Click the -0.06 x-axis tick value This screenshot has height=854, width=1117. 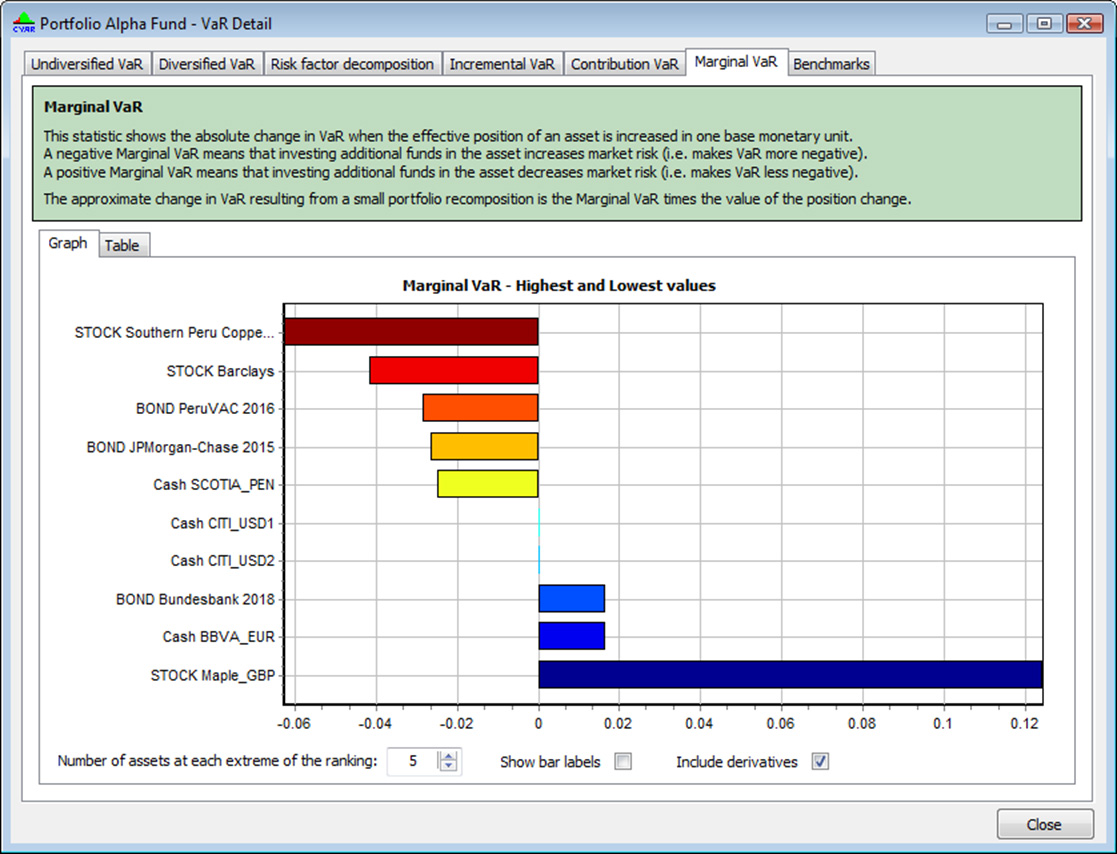pyautogui.click(x=293, y=724)
